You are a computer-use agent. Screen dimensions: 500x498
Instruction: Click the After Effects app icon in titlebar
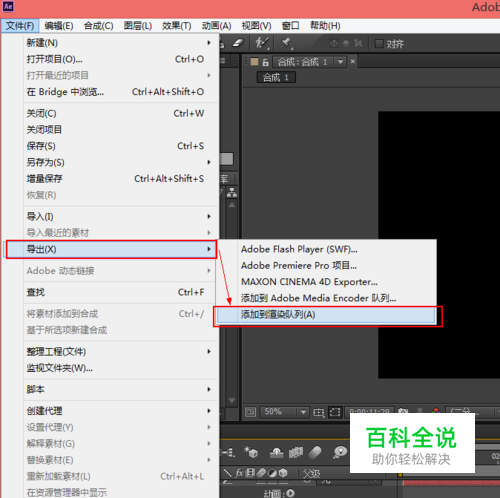click(8, 6)
